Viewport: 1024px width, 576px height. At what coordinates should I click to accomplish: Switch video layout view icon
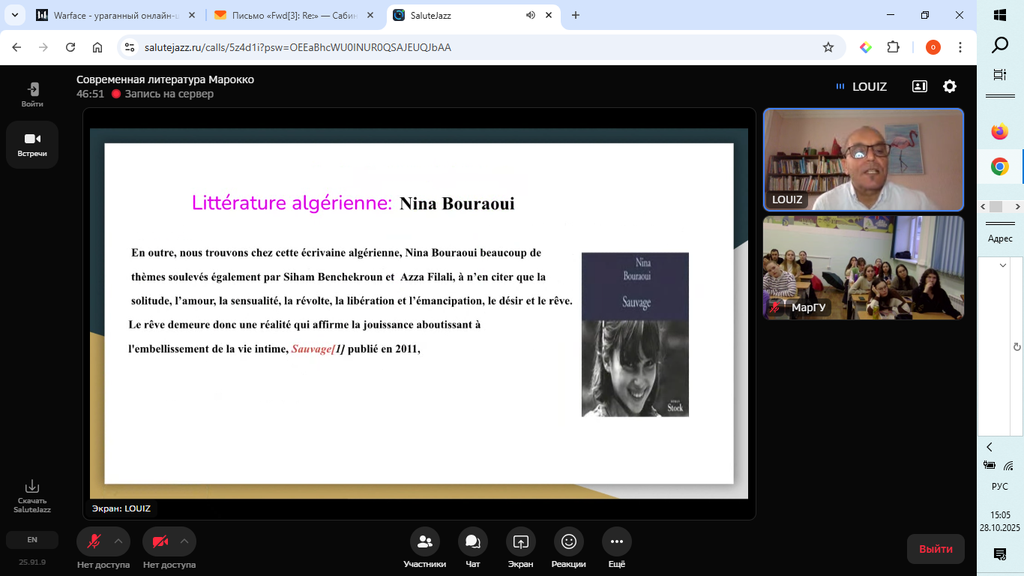pyautogui.click(x=919, y=87)
